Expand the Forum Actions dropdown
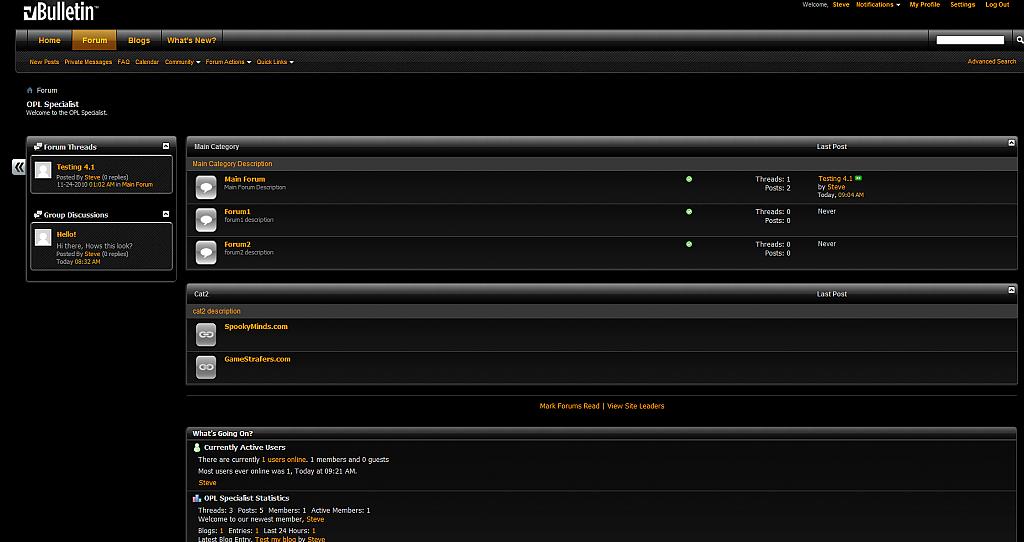1024x542 pixels. tap(228, 62)
